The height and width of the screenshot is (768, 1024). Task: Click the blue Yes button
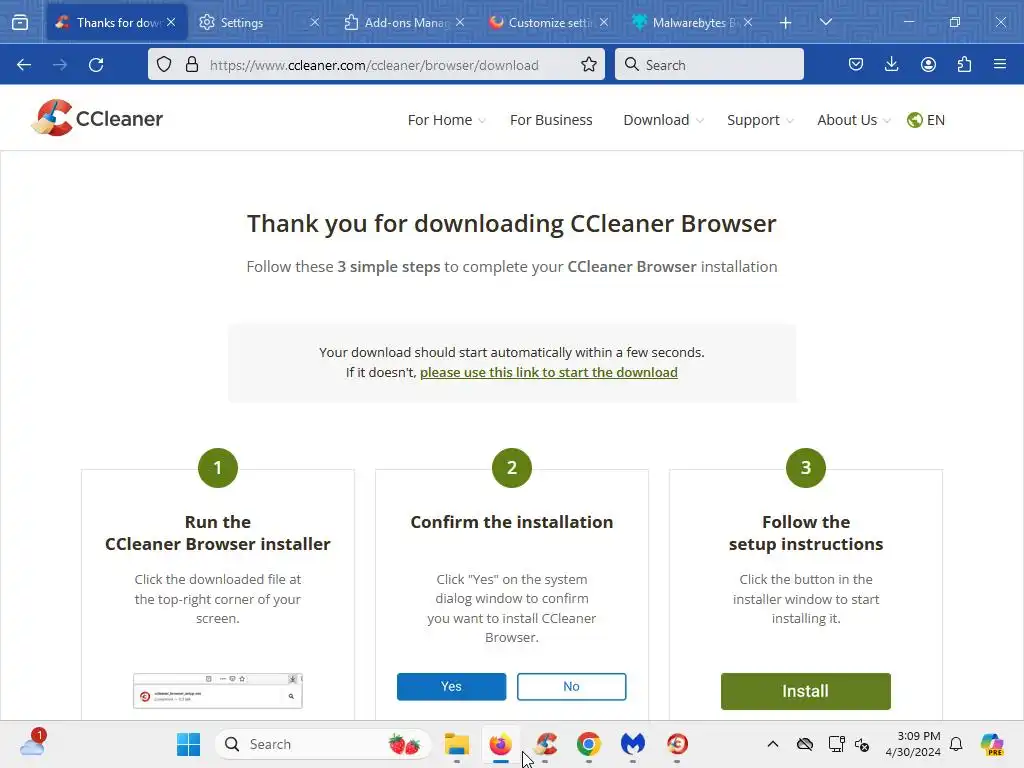point(451,686)
